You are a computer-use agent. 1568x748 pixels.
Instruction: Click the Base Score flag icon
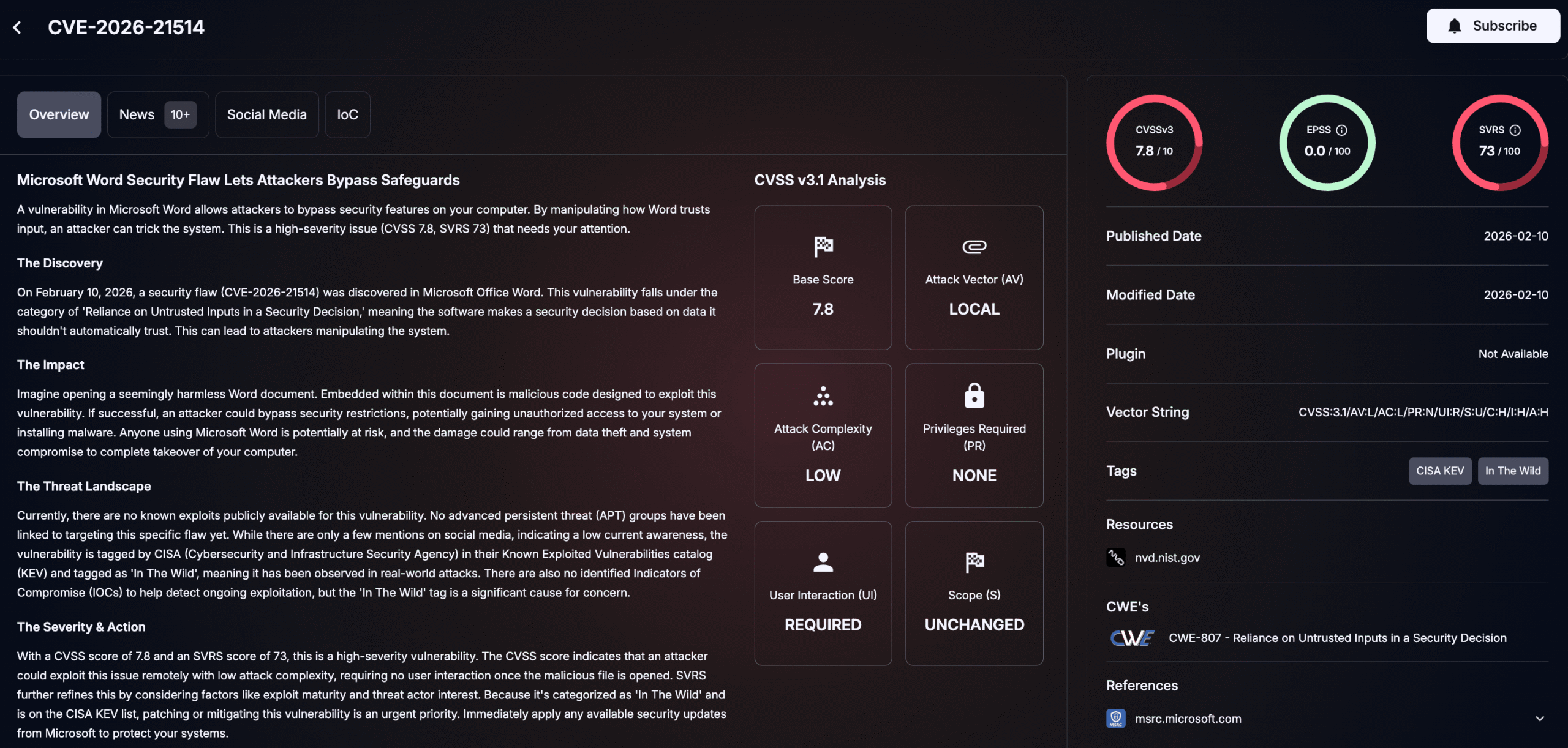click(x=823, y=247)
